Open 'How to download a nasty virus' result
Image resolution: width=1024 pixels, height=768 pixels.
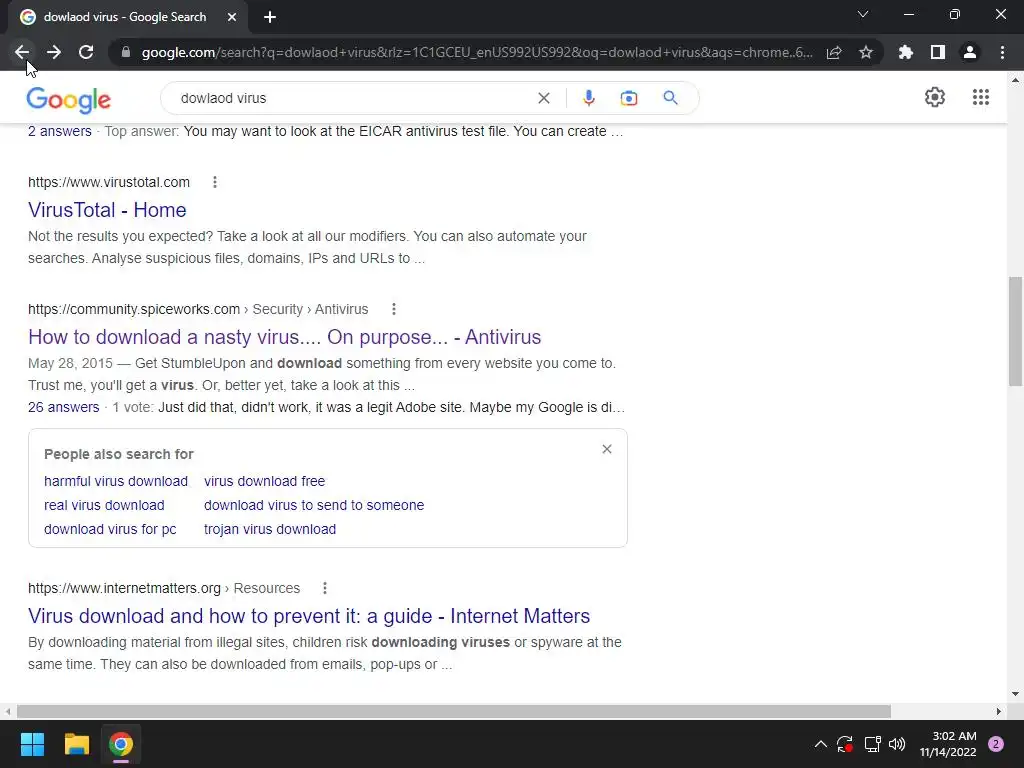pos(285,337)
